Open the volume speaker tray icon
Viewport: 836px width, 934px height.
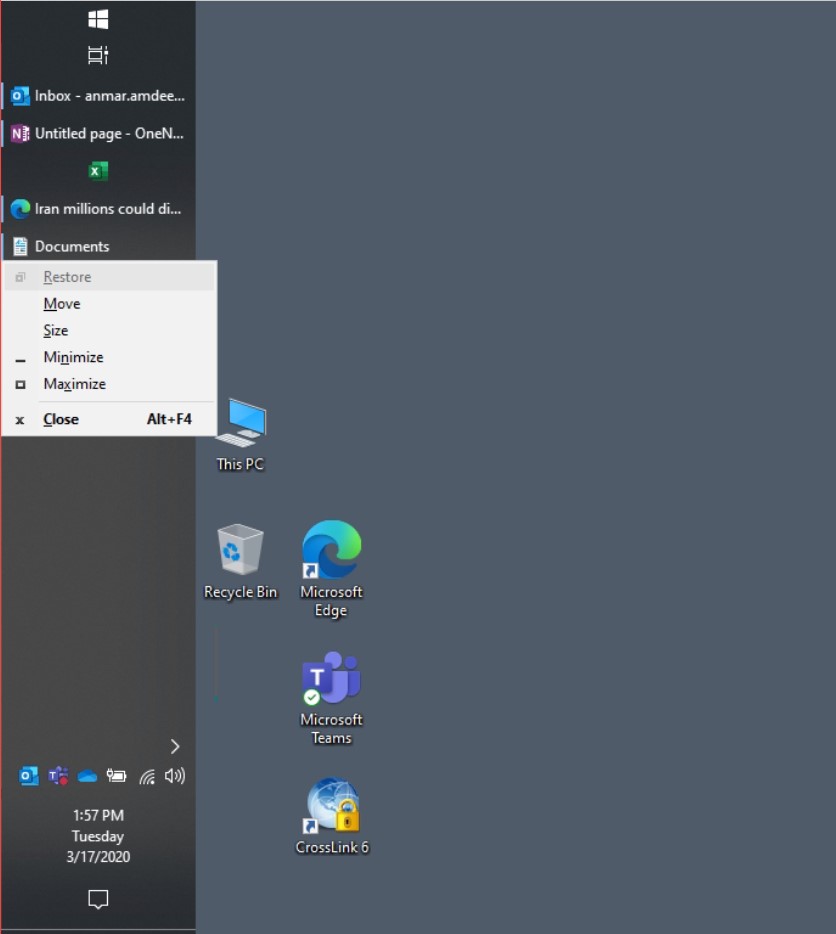click(175, 776)
